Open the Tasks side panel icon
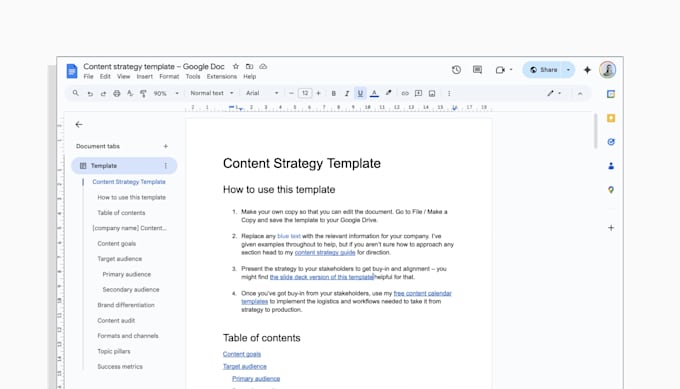 [x=611, y=142]
